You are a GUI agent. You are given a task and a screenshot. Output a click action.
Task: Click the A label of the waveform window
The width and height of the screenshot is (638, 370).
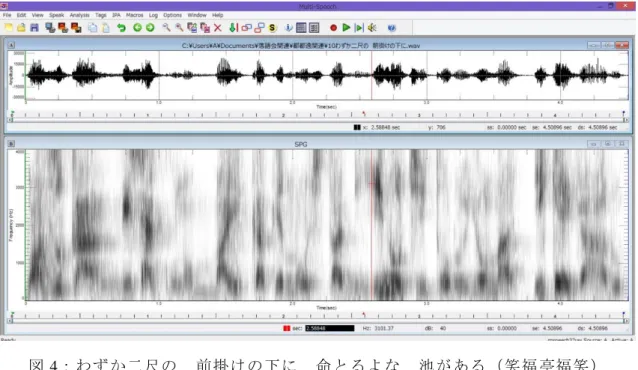pos(11,45)
